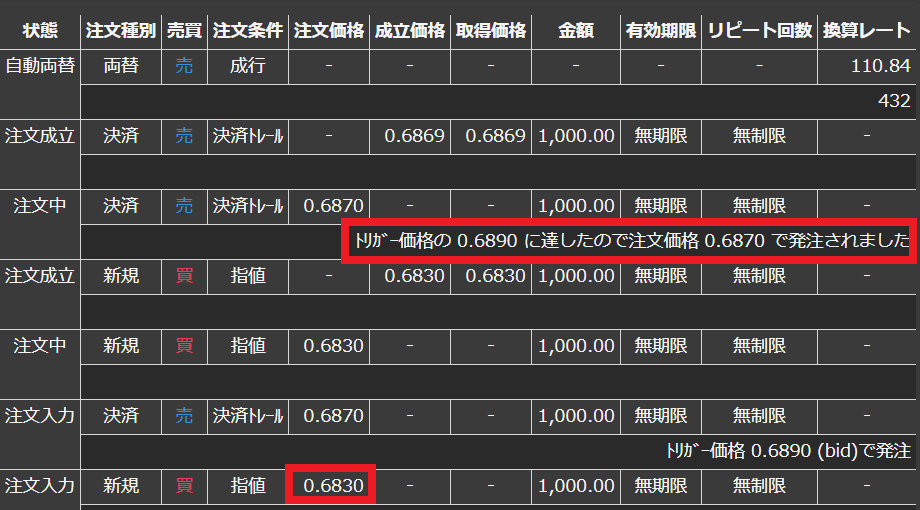Click 無制限 in the 注文入力 新規 row
Screen dimensions: 920x510
point(759,485)
